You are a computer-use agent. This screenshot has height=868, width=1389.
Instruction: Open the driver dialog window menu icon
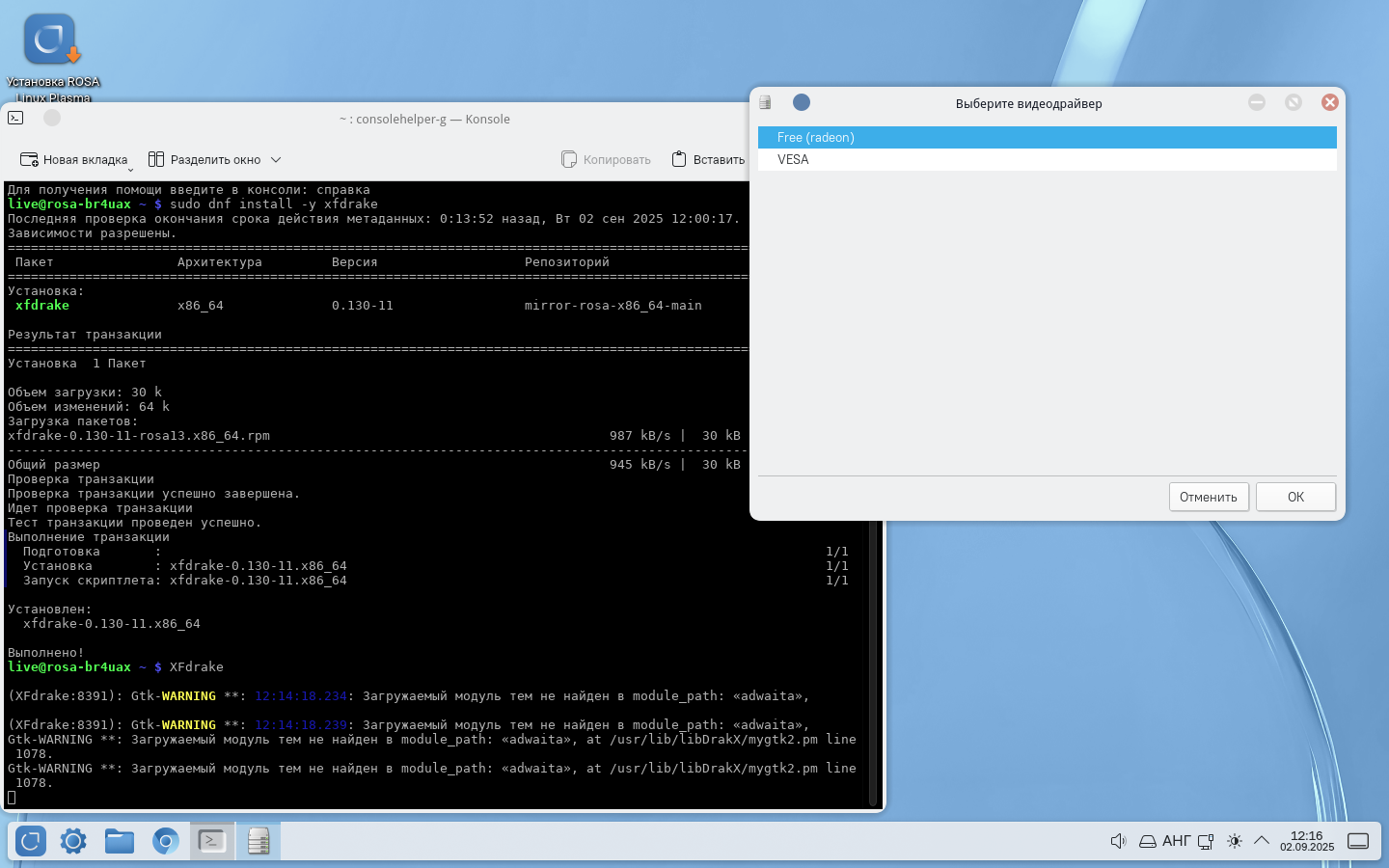766,102
